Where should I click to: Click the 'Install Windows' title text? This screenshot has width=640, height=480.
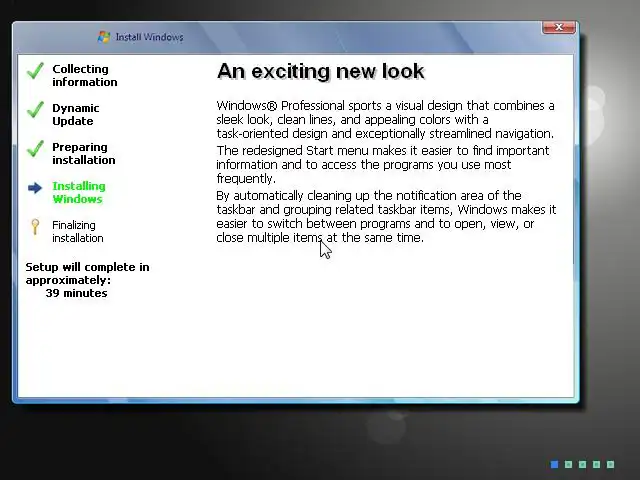point(149,37)
